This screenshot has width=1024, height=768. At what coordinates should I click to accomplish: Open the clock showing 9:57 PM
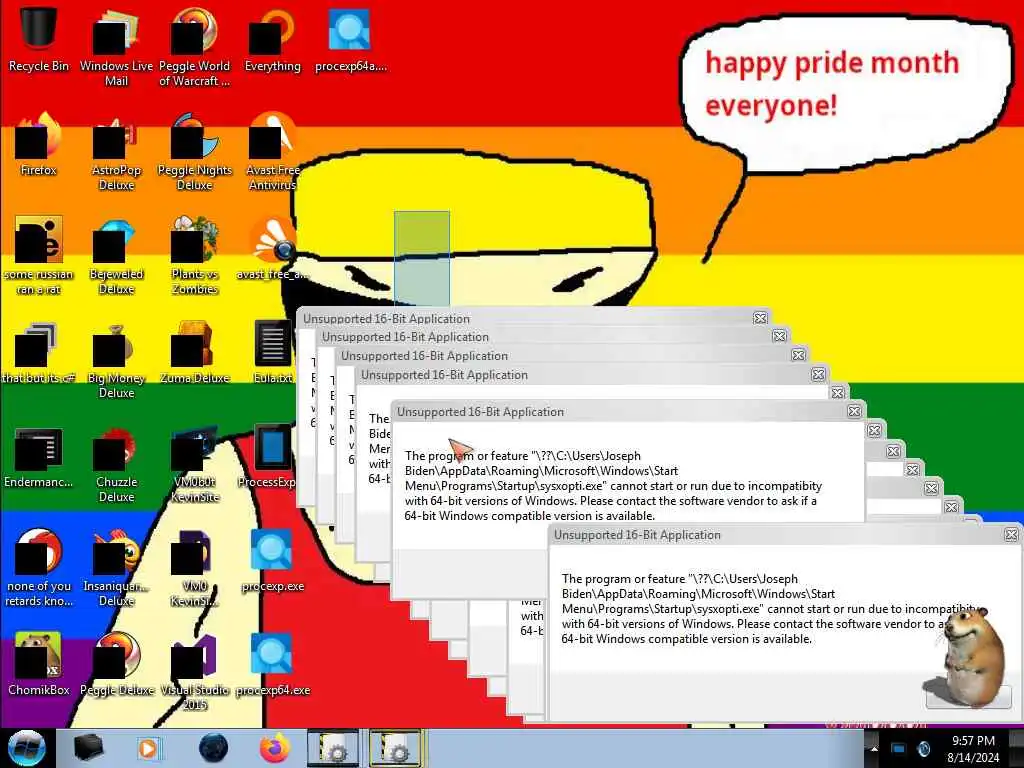coord(973,749)
